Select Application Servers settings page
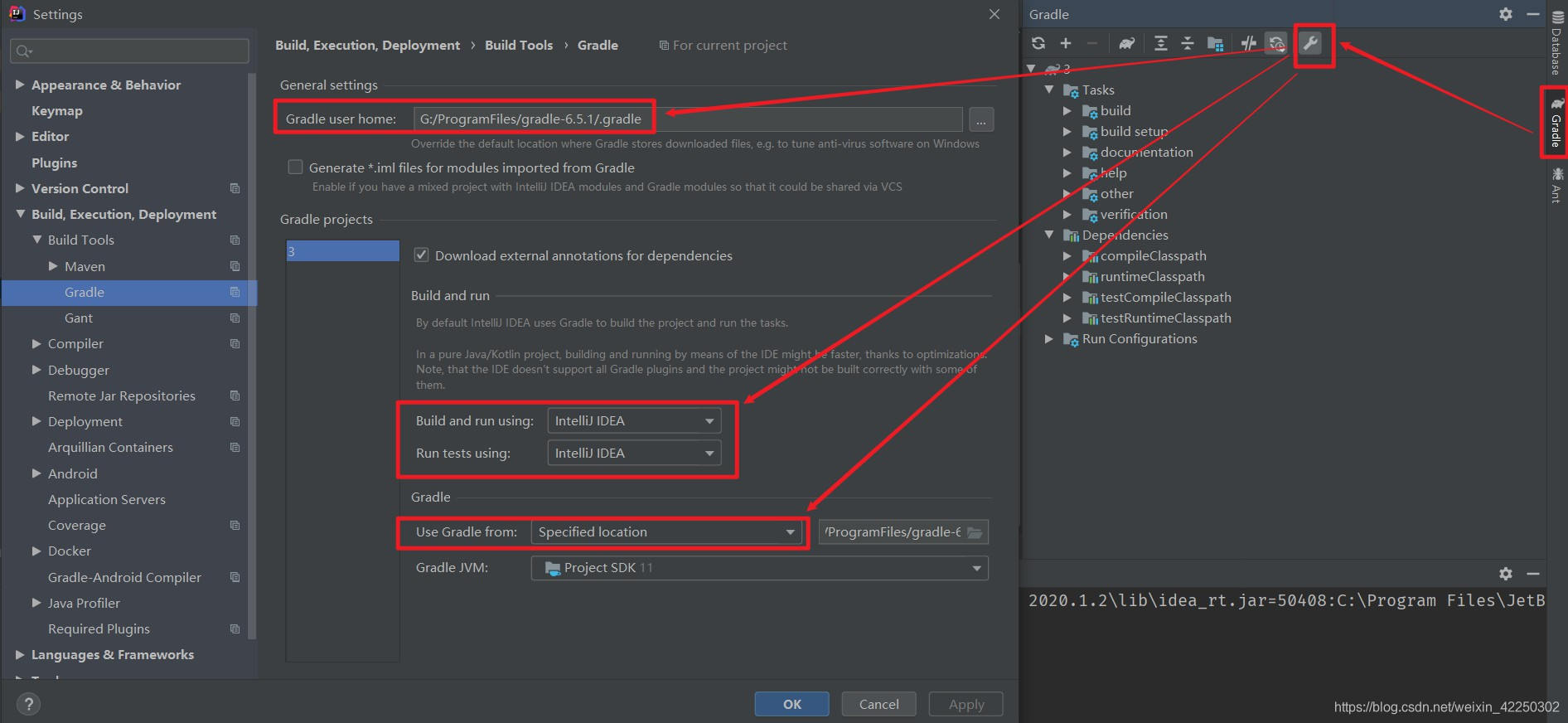Screen dimensions: 1568x723 point(107,499)
